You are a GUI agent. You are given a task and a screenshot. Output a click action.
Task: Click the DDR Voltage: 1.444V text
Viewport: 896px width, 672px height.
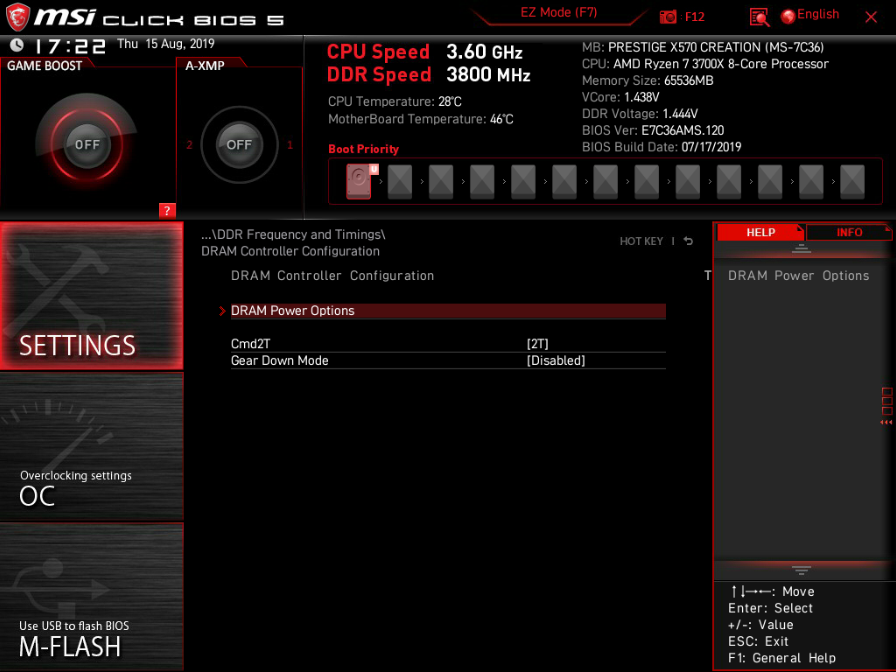pyautogui.click(x=639, y=114)
